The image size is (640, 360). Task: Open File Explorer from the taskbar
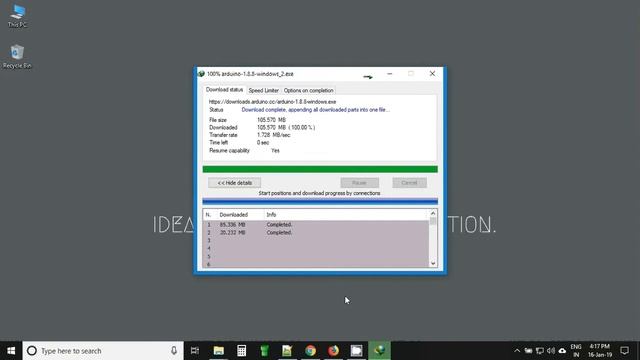(219, 351)
